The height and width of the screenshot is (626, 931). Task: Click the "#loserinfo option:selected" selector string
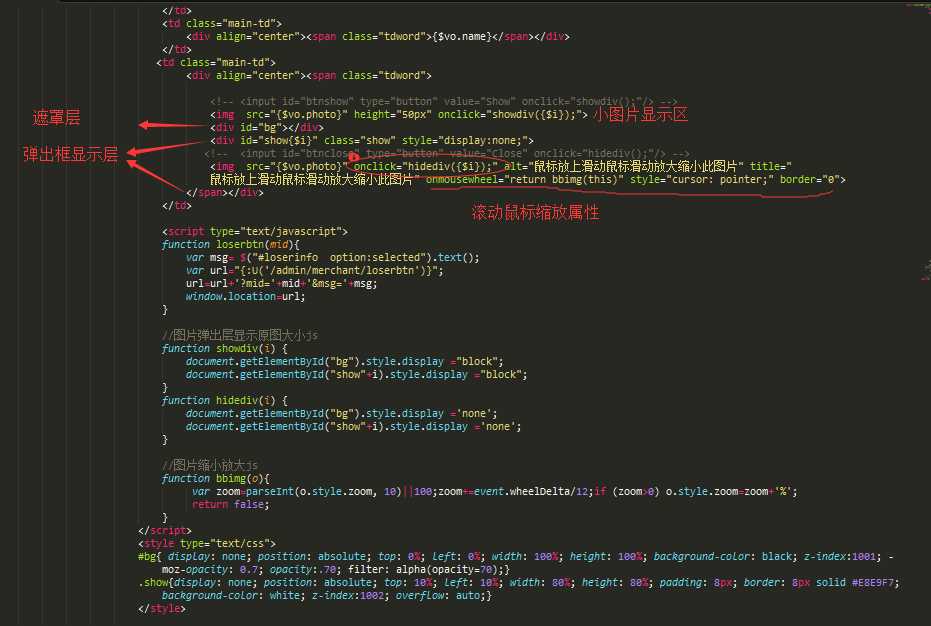point(338,257)
